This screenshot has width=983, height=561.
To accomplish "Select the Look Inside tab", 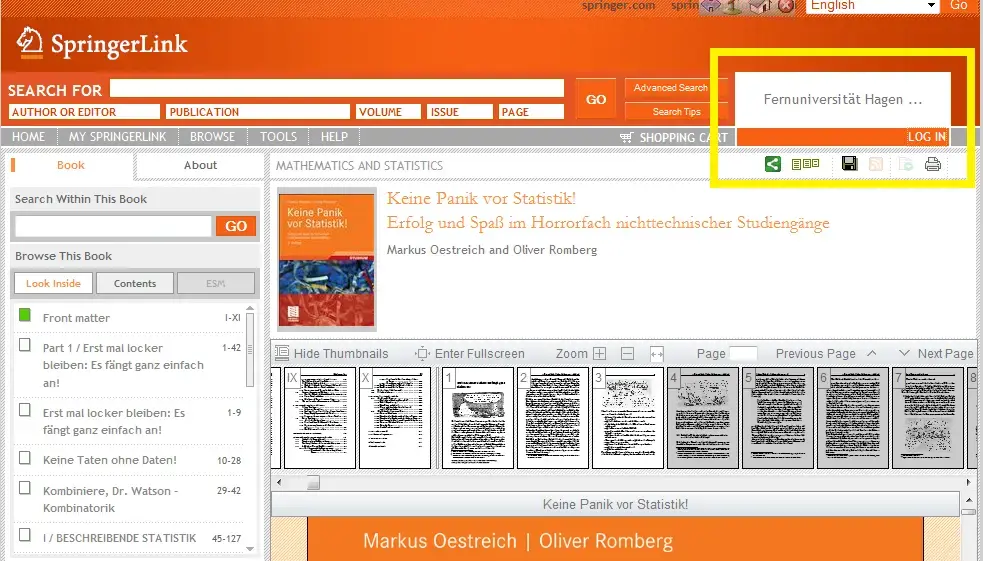I will (x=53, y=283).
